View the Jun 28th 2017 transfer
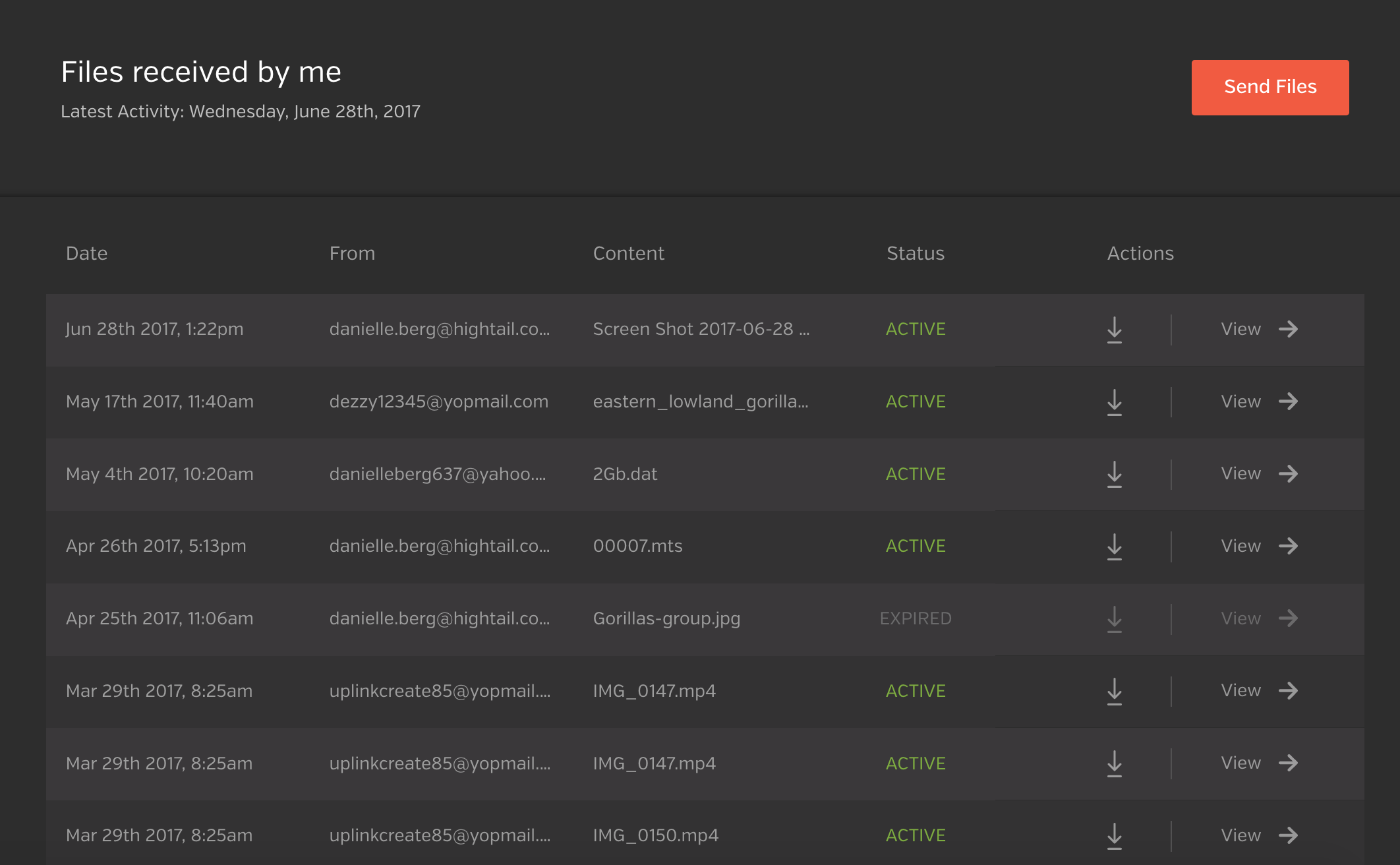The width and height of the screenshot is (1400, 865). point(1259,329)
